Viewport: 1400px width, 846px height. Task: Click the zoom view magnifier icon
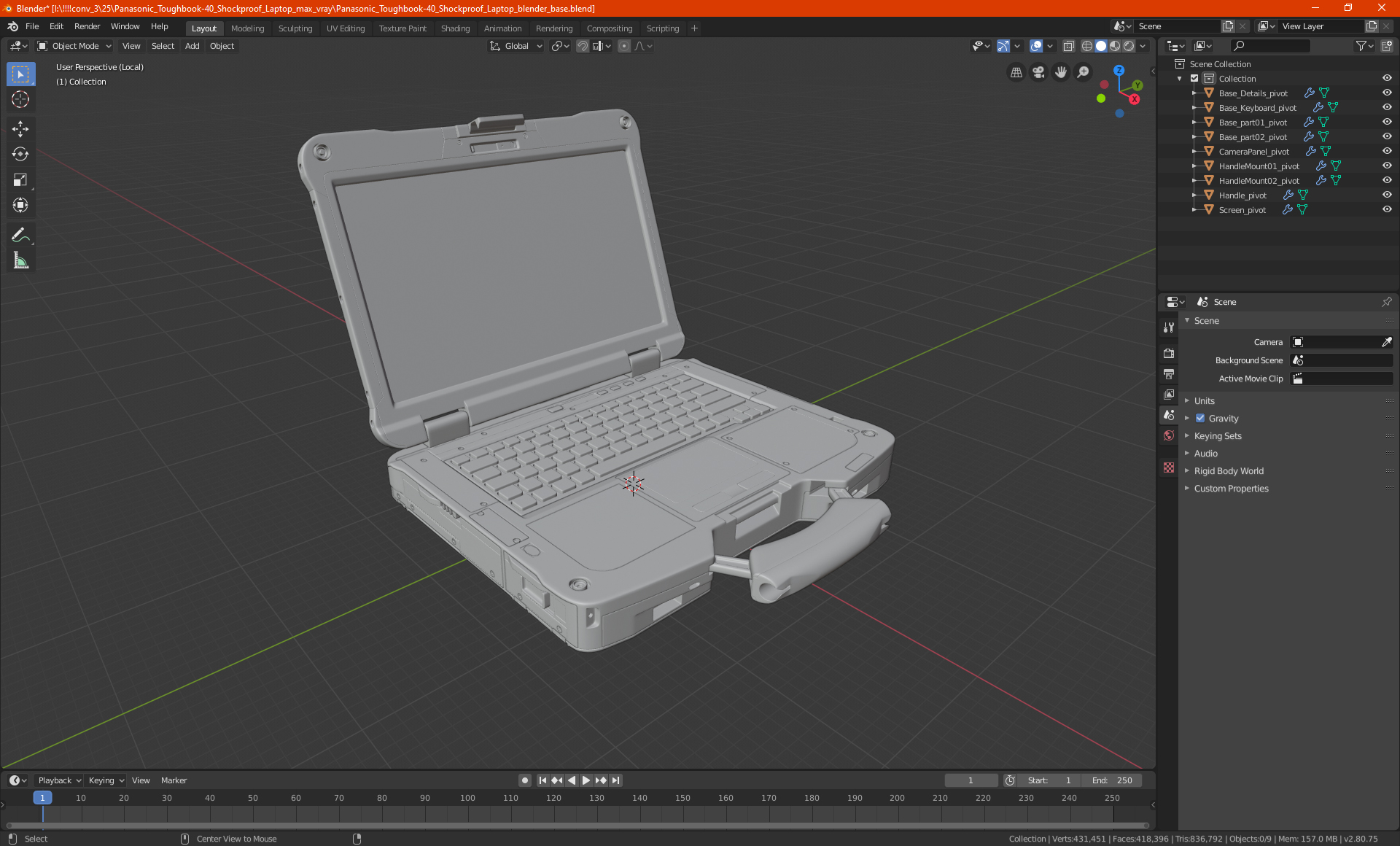[1084, 72]
